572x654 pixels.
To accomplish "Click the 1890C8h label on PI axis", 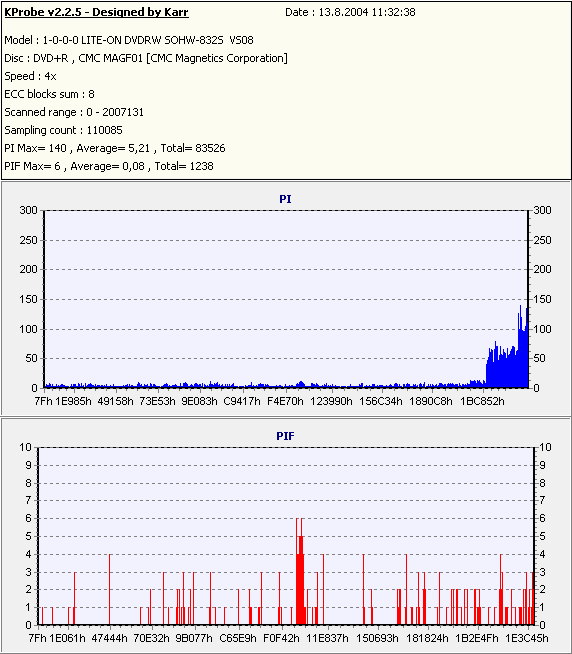I will coord(431,401).
